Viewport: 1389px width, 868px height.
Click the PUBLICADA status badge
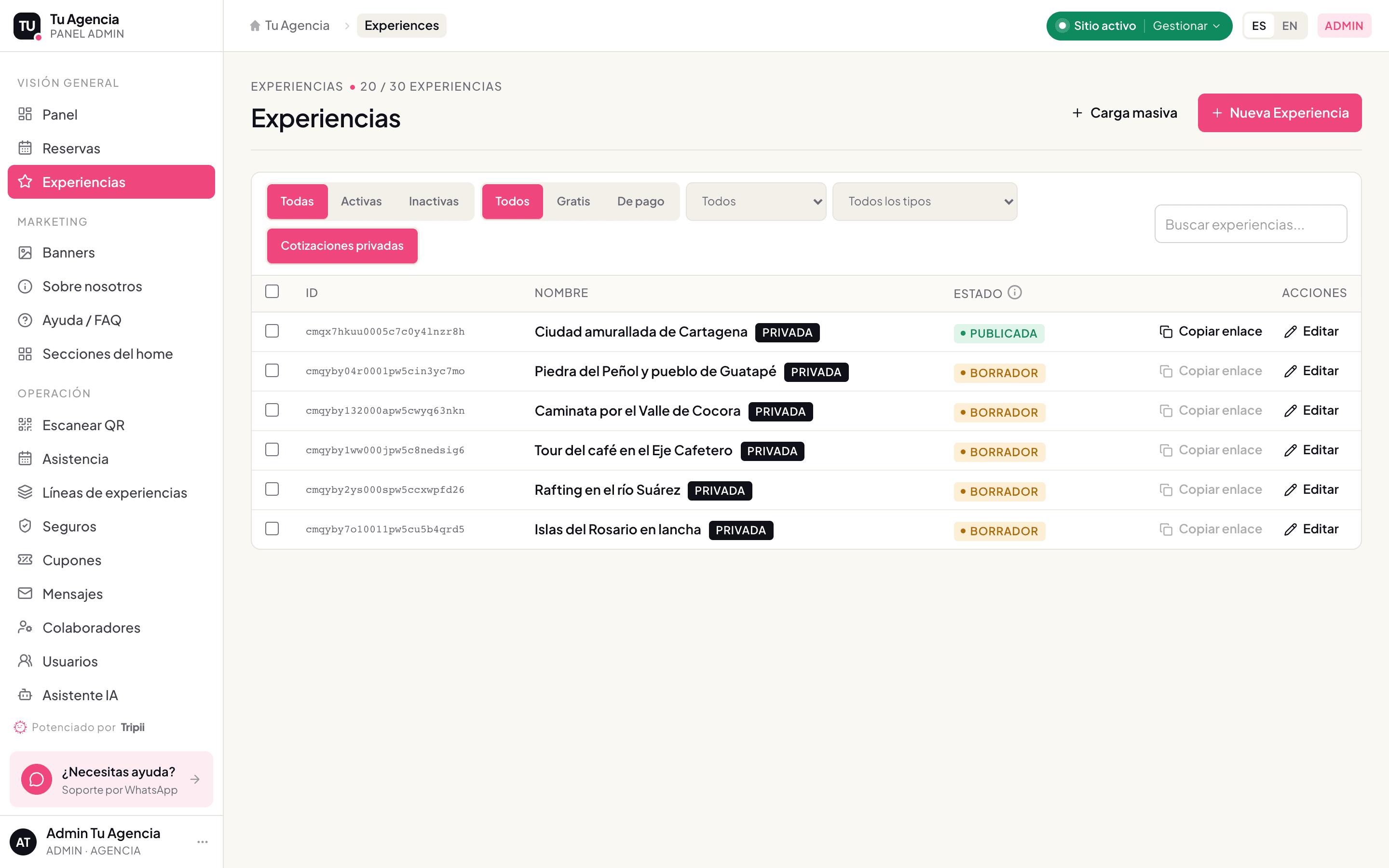(x=999, y=334)
